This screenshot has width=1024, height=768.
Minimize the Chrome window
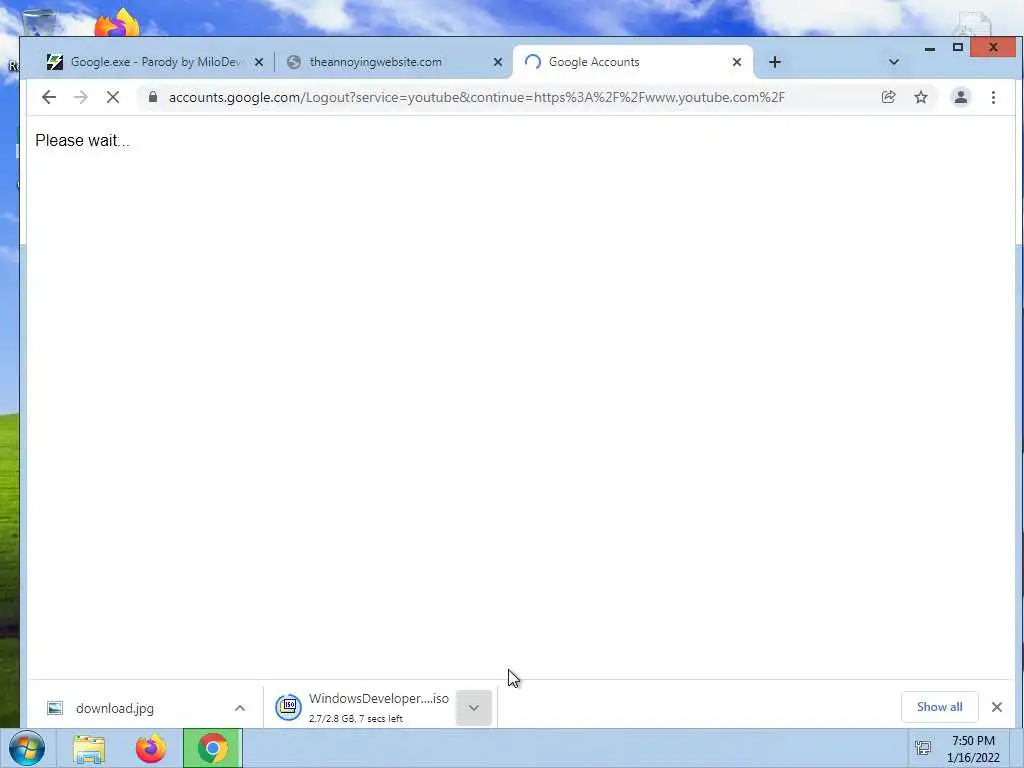tap(930, 48)
